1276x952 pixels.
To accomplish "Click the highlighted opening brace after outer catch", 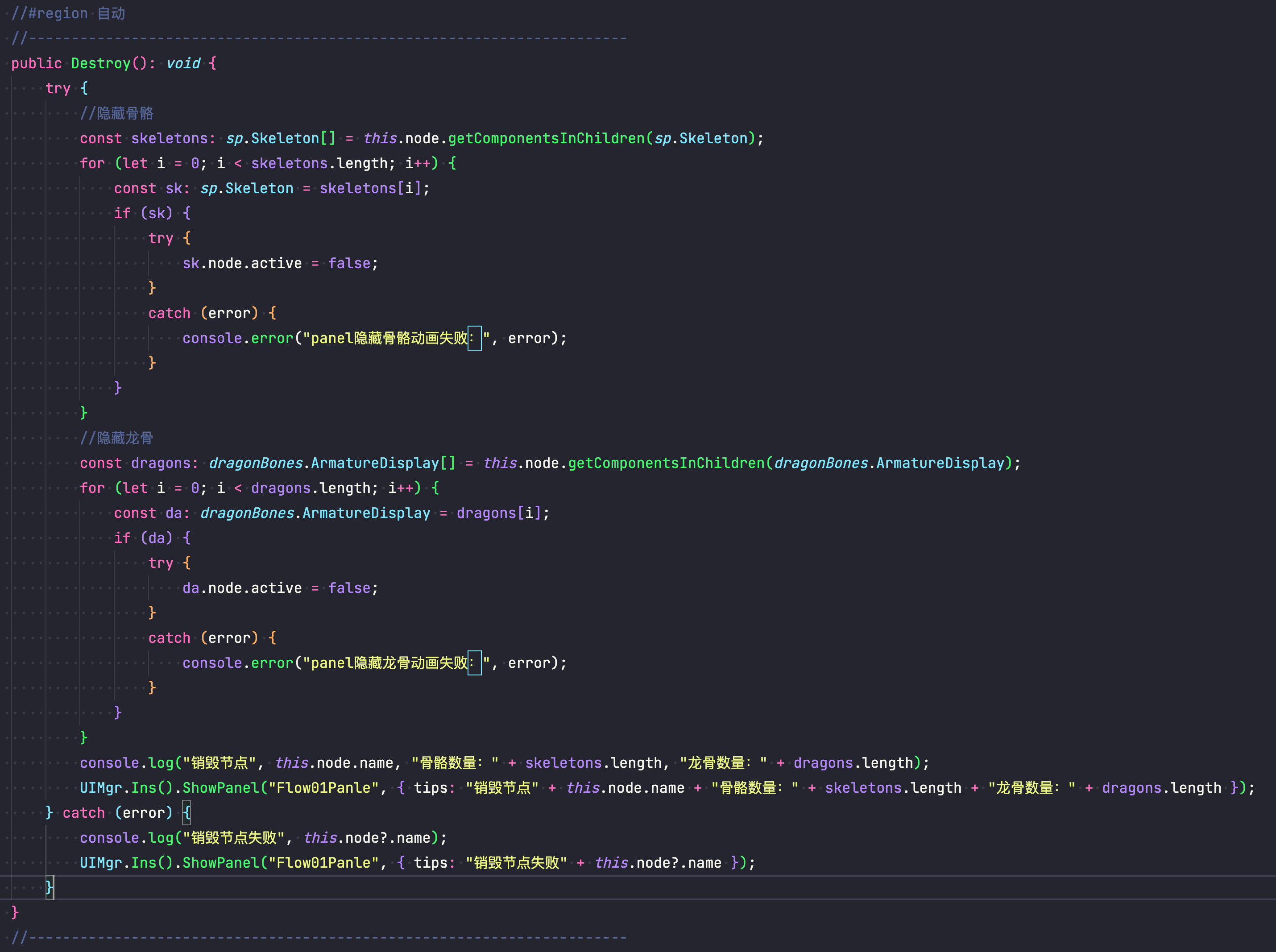I will [x=187, y=813].
